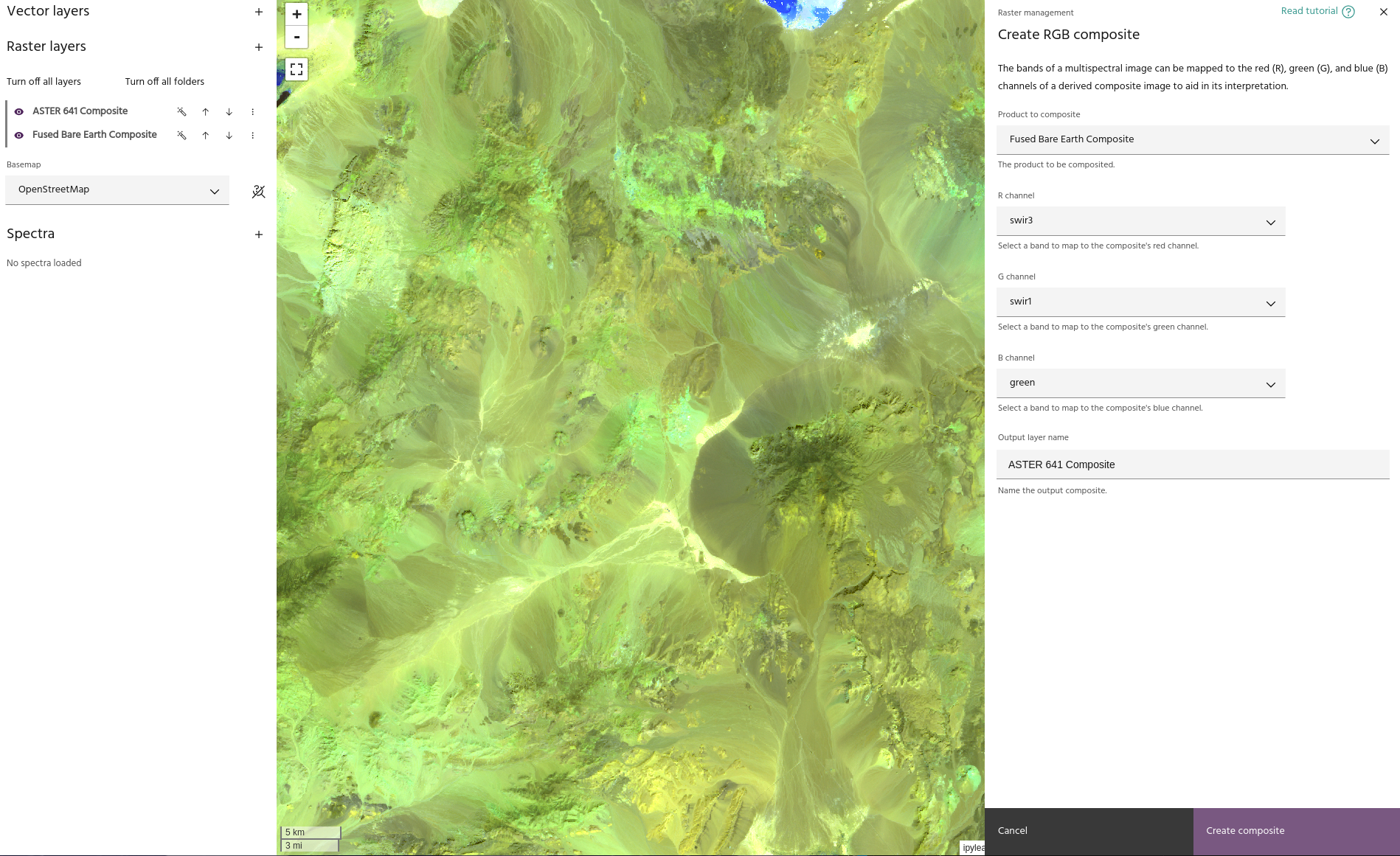This screenshot has height=856, width=1400.
Task: Expand the R channel swir3 dropdown
Action: pyautogui.click(x=1140, y=221)
